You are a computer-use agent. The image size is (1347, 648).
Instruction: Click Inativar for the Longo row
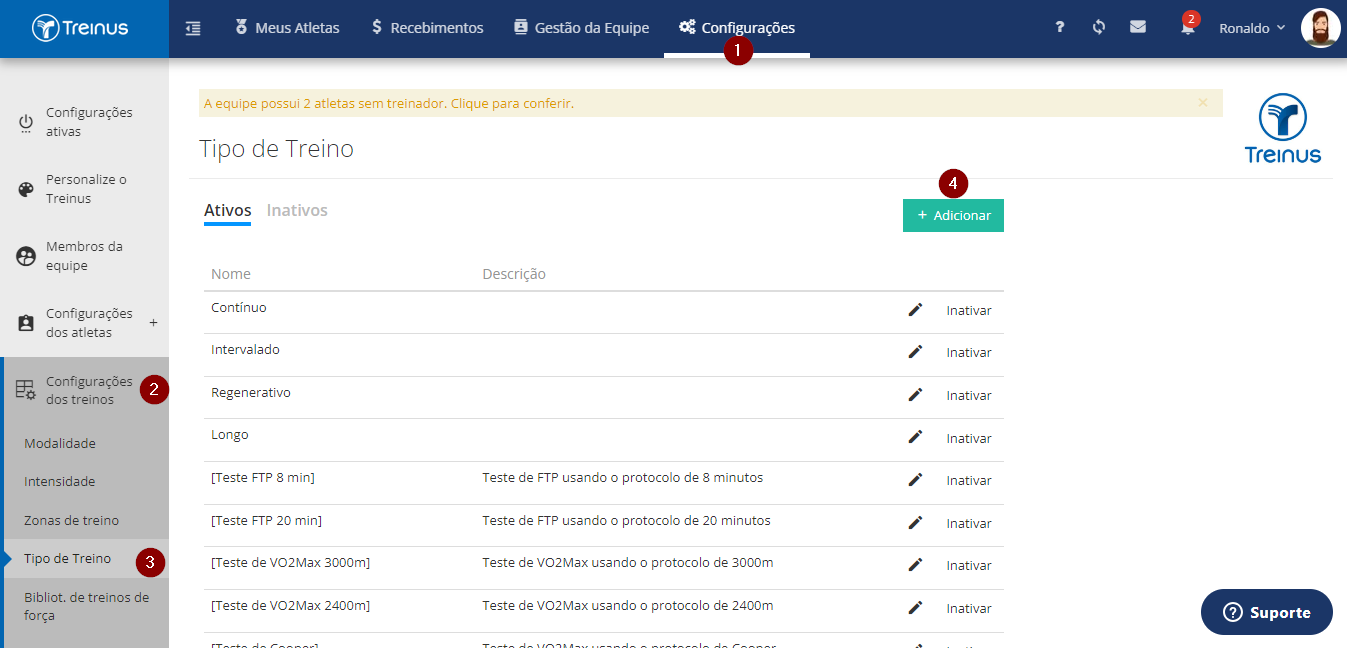[x=969, y=438]
